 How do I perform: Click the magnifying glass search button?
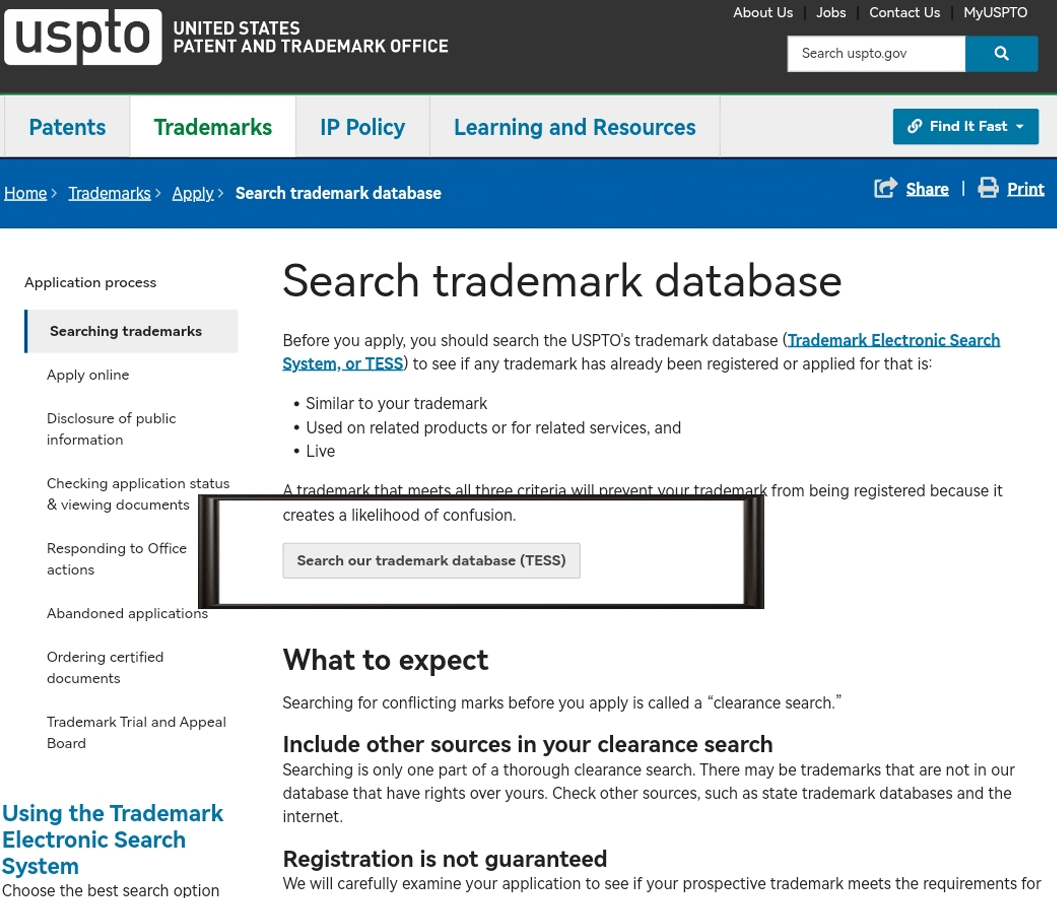tap(1001, 54)
